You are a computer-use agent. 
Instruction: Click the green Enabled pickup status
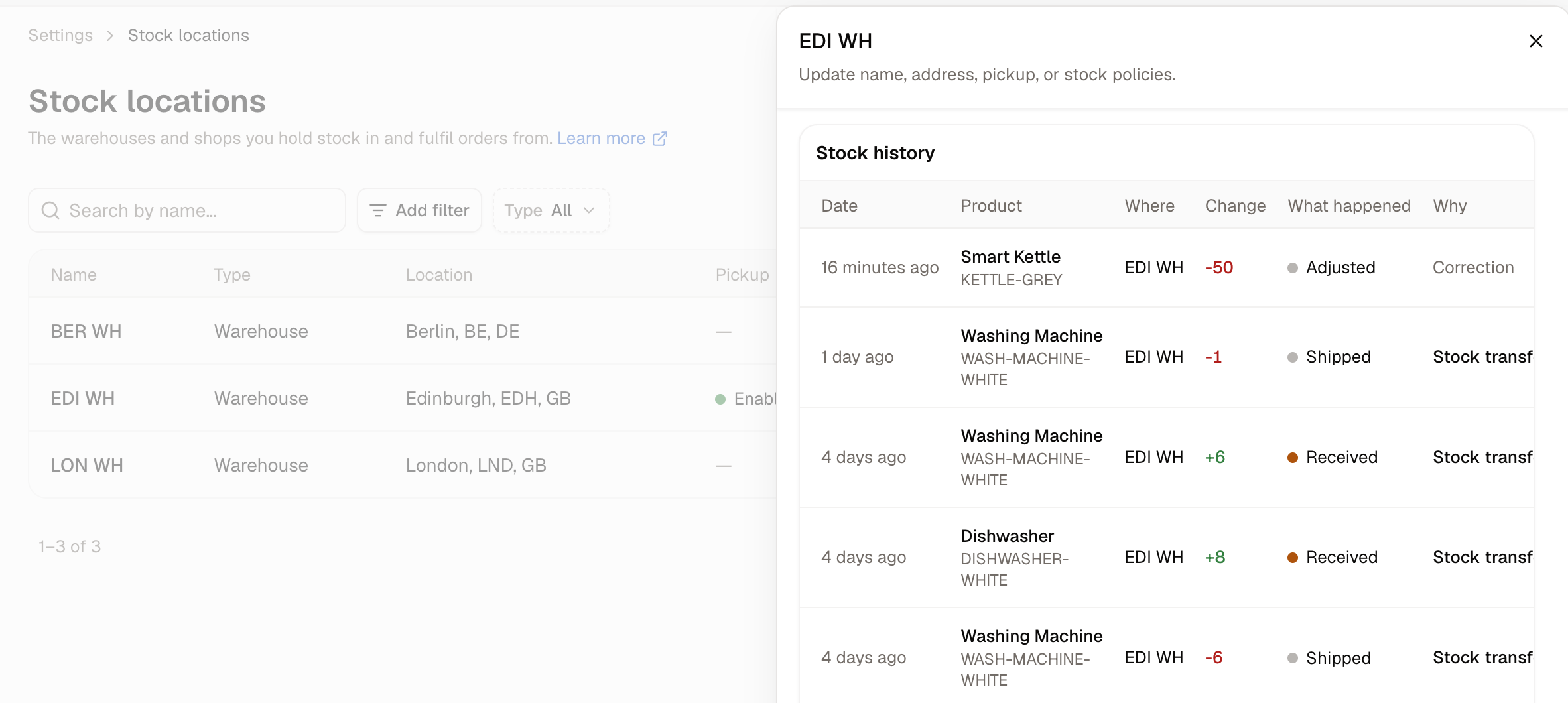point(746,399)
